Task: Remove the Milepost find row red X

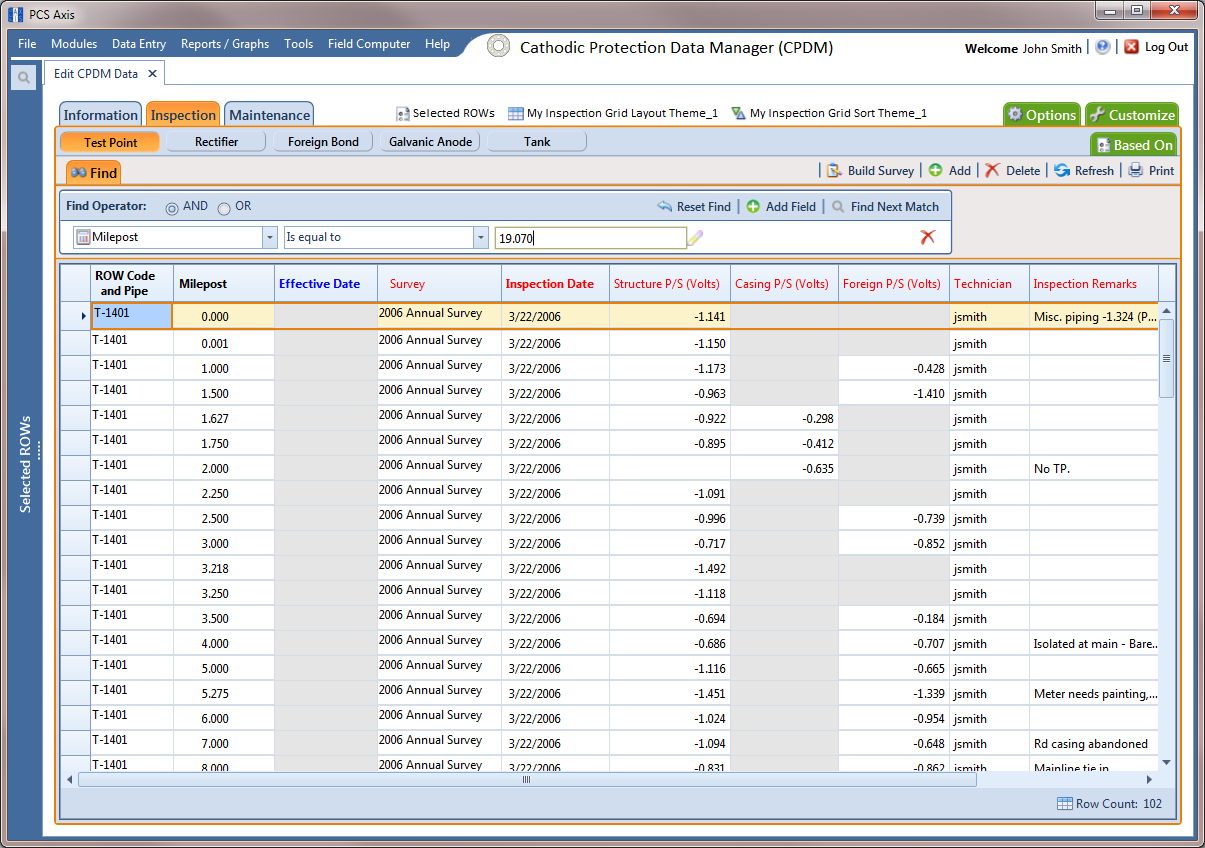Action: click(928, 237)
